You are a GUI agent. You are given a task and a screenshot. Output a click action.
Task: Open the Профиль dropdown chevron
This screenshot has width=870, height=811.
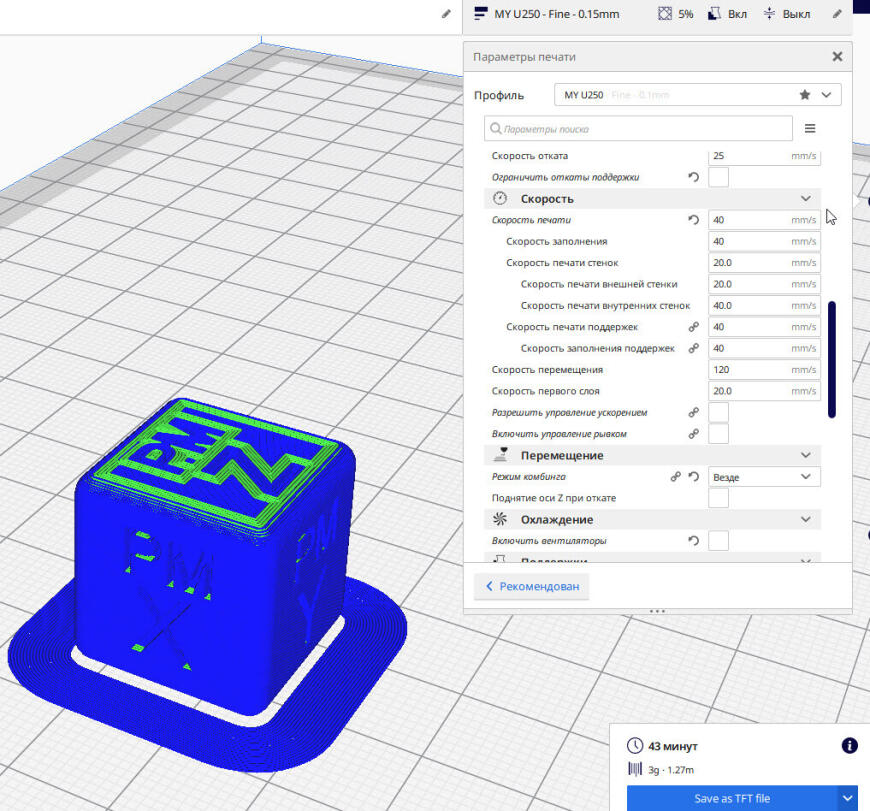[x=826, y=95]
